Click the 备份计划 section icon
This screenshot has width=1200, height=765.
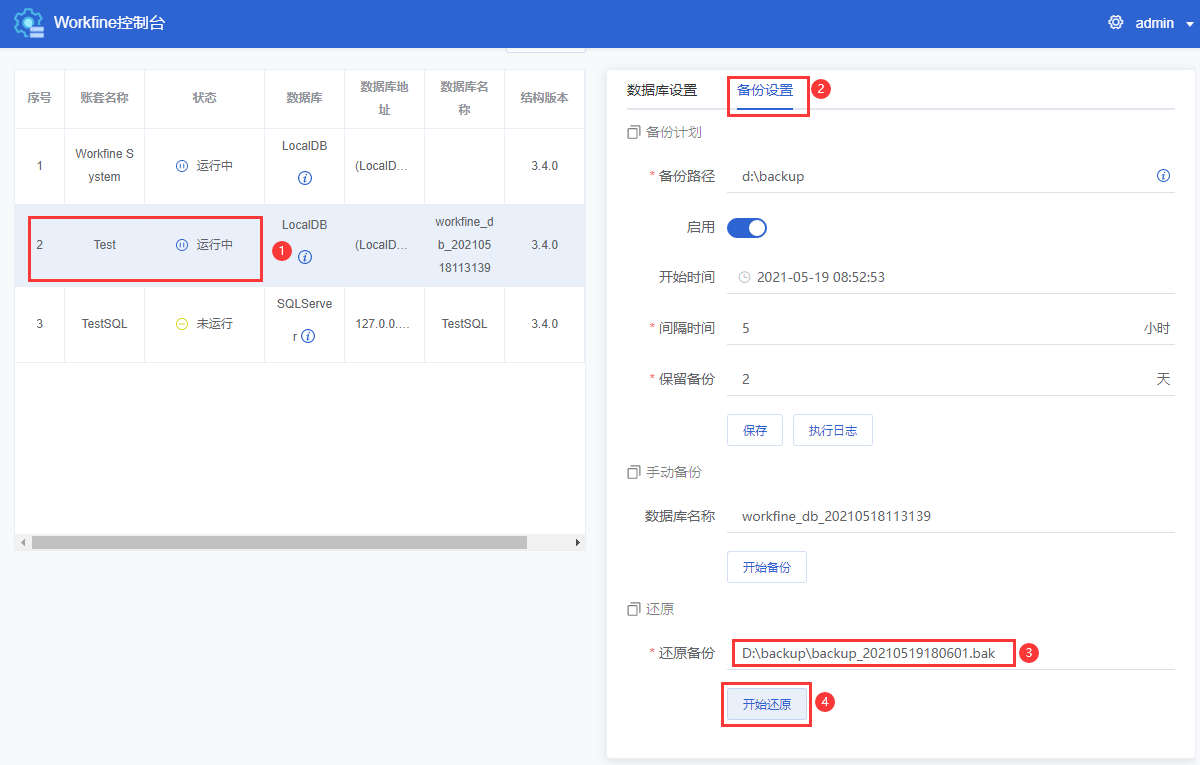click(x=633, y=132)
